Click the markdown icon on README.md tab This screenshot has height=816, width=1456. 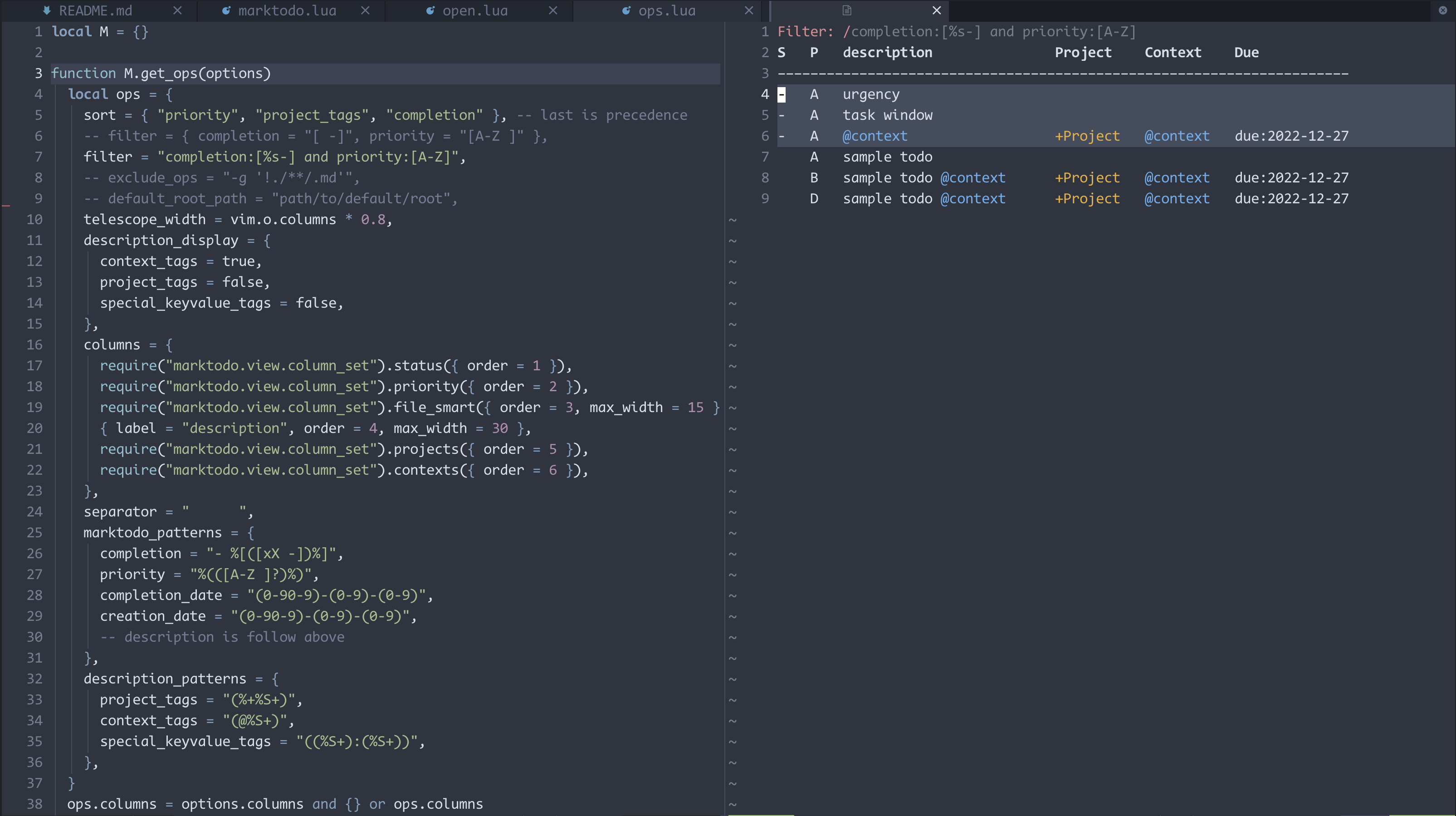[x=47, y=11]
